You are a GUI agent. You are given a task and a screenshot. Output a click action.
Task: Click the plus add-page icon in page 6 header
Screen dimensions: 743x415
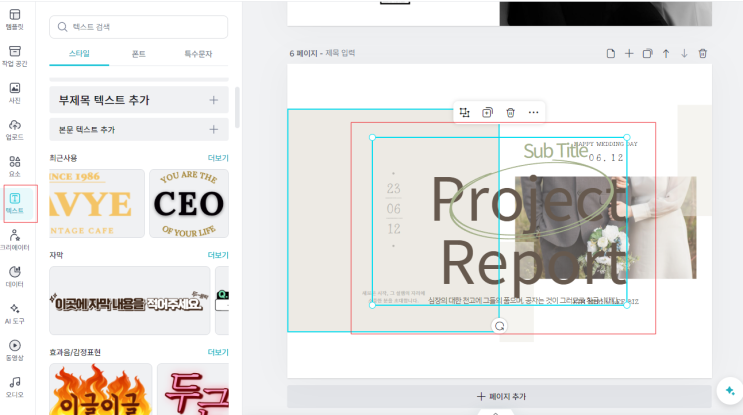coord(629,54)
